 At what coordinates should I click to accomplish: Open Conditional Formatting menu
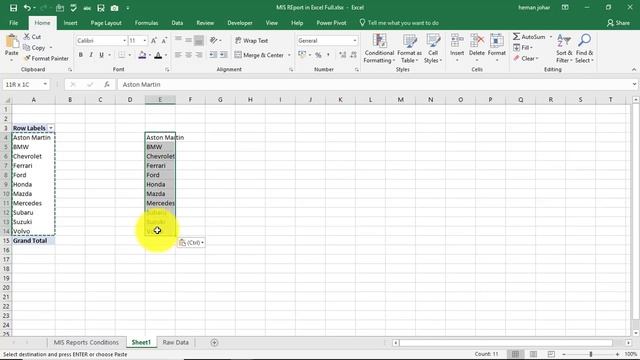coord(379,49)
